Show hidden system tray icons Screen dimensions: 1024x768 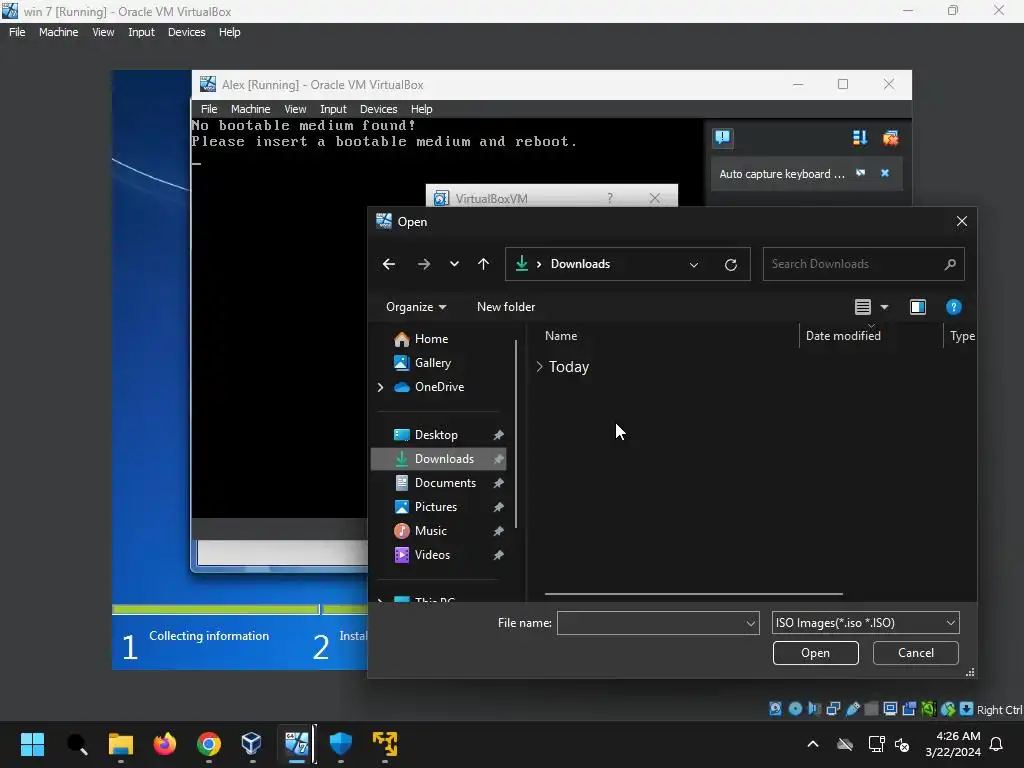[x=813, y=744]
